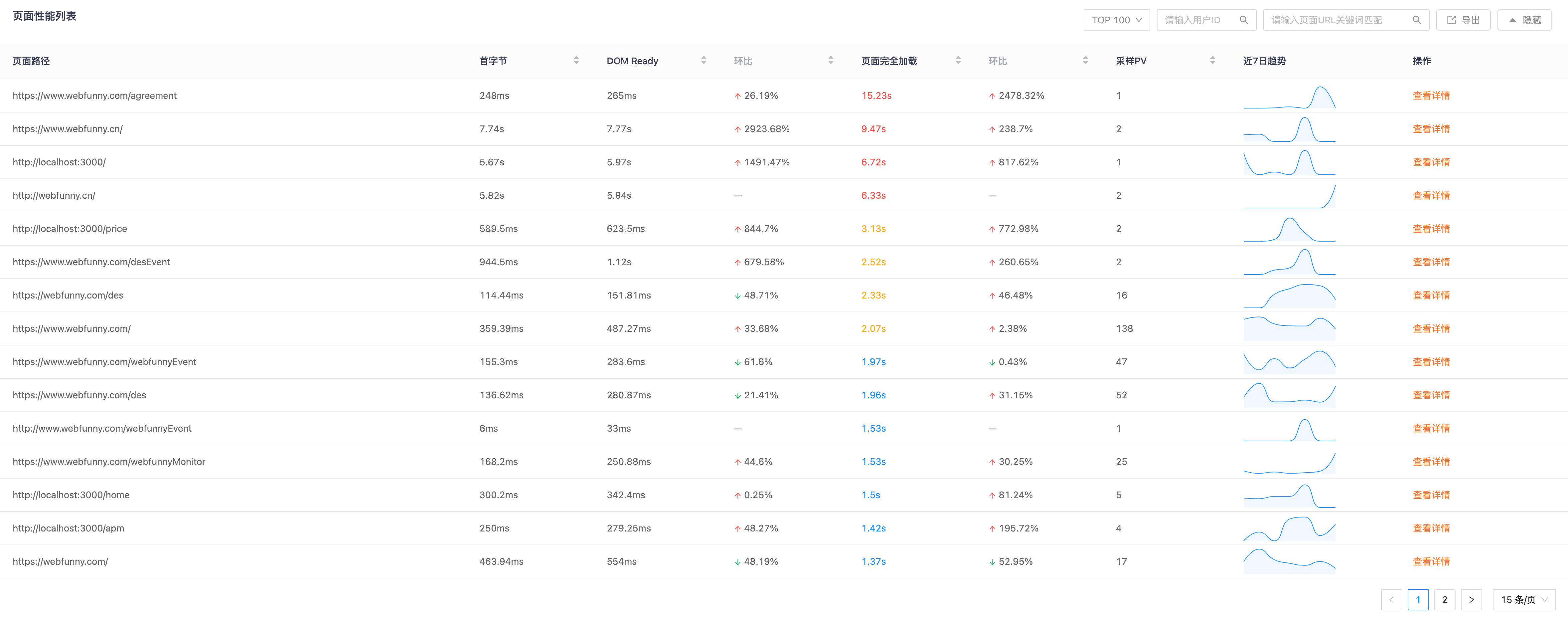Sort the 采样PV column
Viewport: 1568px width, 621px height.
[1212, 60]
